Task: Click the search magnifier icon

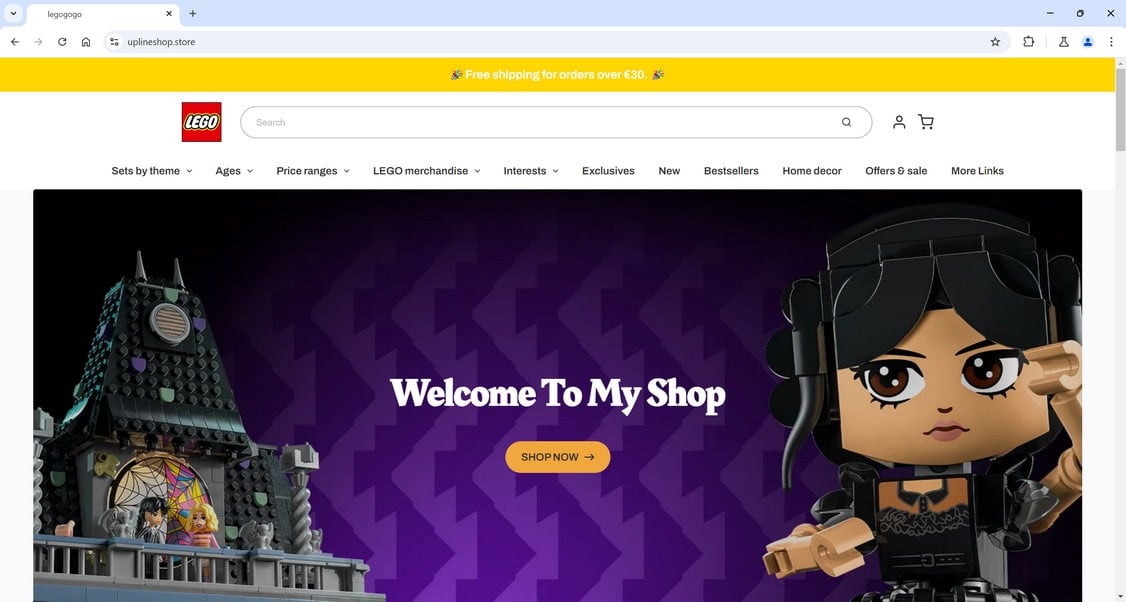Action: (846, 122)
